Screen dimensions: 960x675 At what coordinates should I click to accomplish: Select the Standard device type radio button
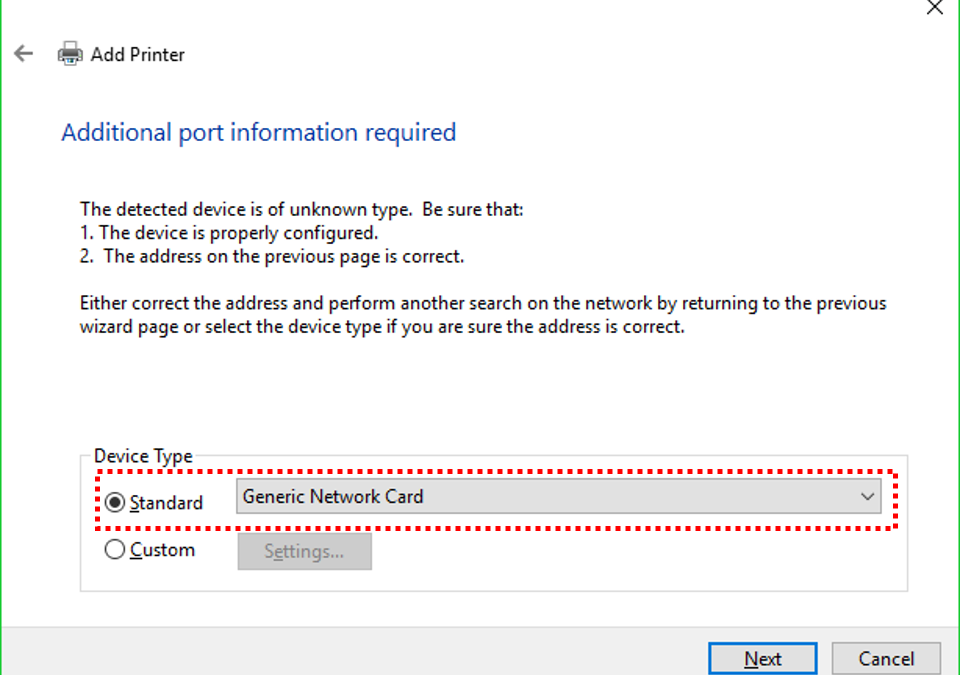(114, 502)
